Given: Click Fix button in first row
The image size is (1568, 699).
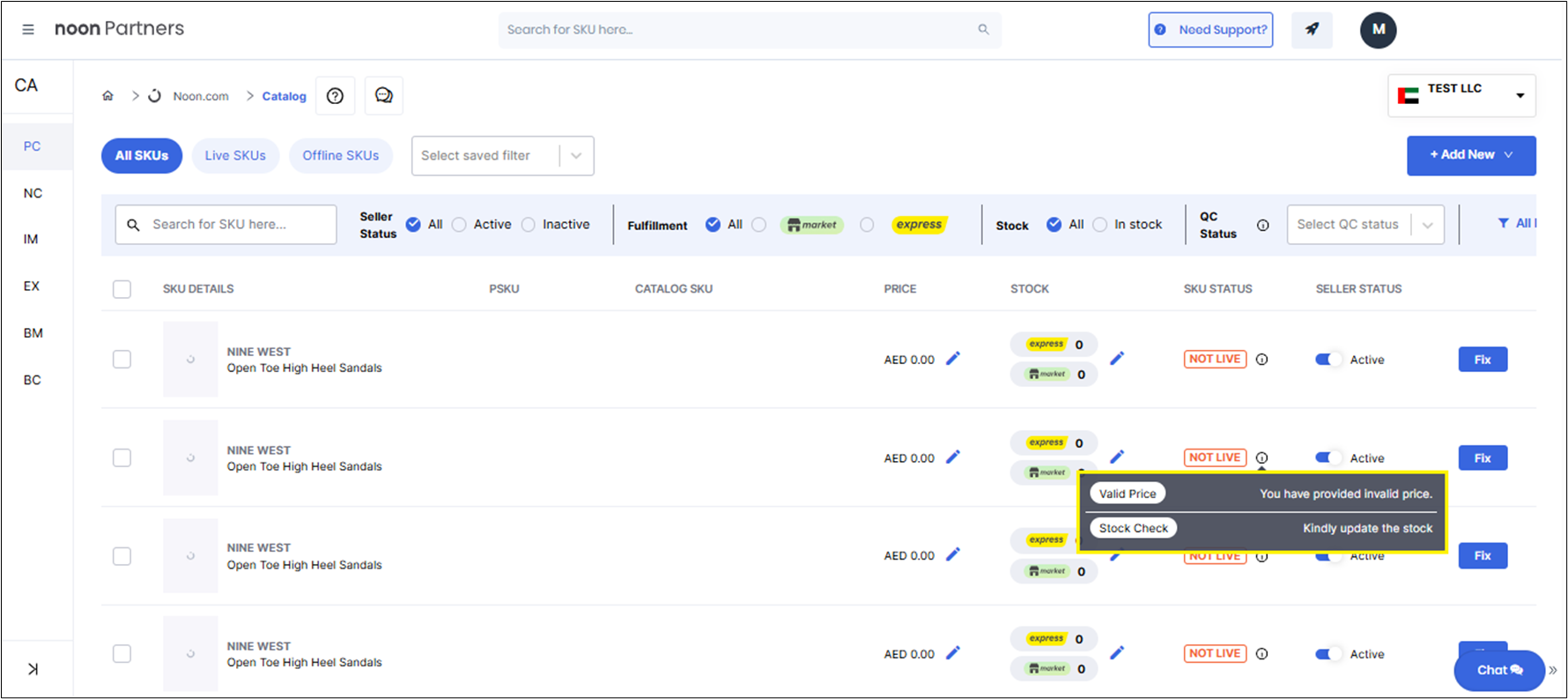Looking at the screenshot, I should click(x=1483, y=359).
